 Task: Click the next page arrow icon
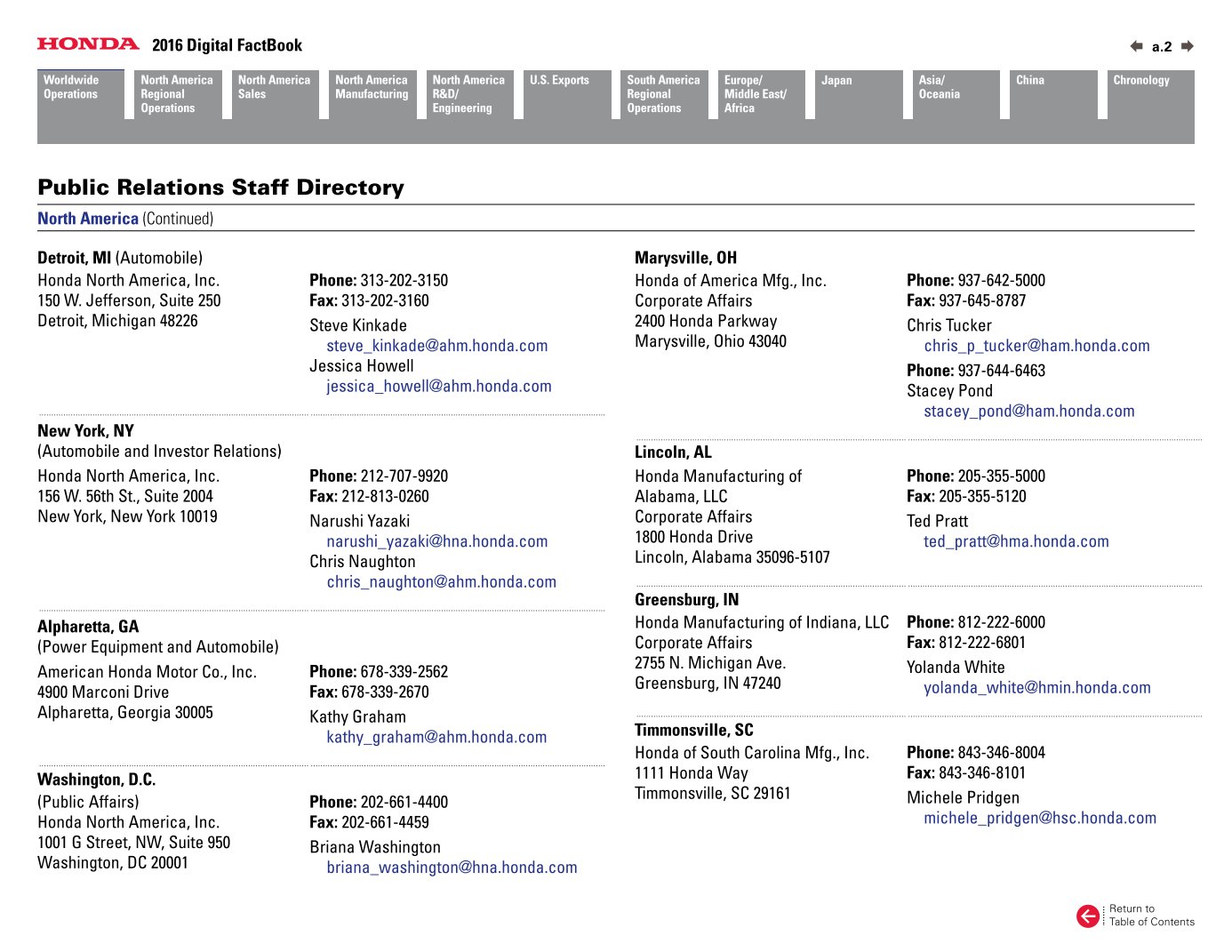pyautogui.click(x=1188, y=46)
